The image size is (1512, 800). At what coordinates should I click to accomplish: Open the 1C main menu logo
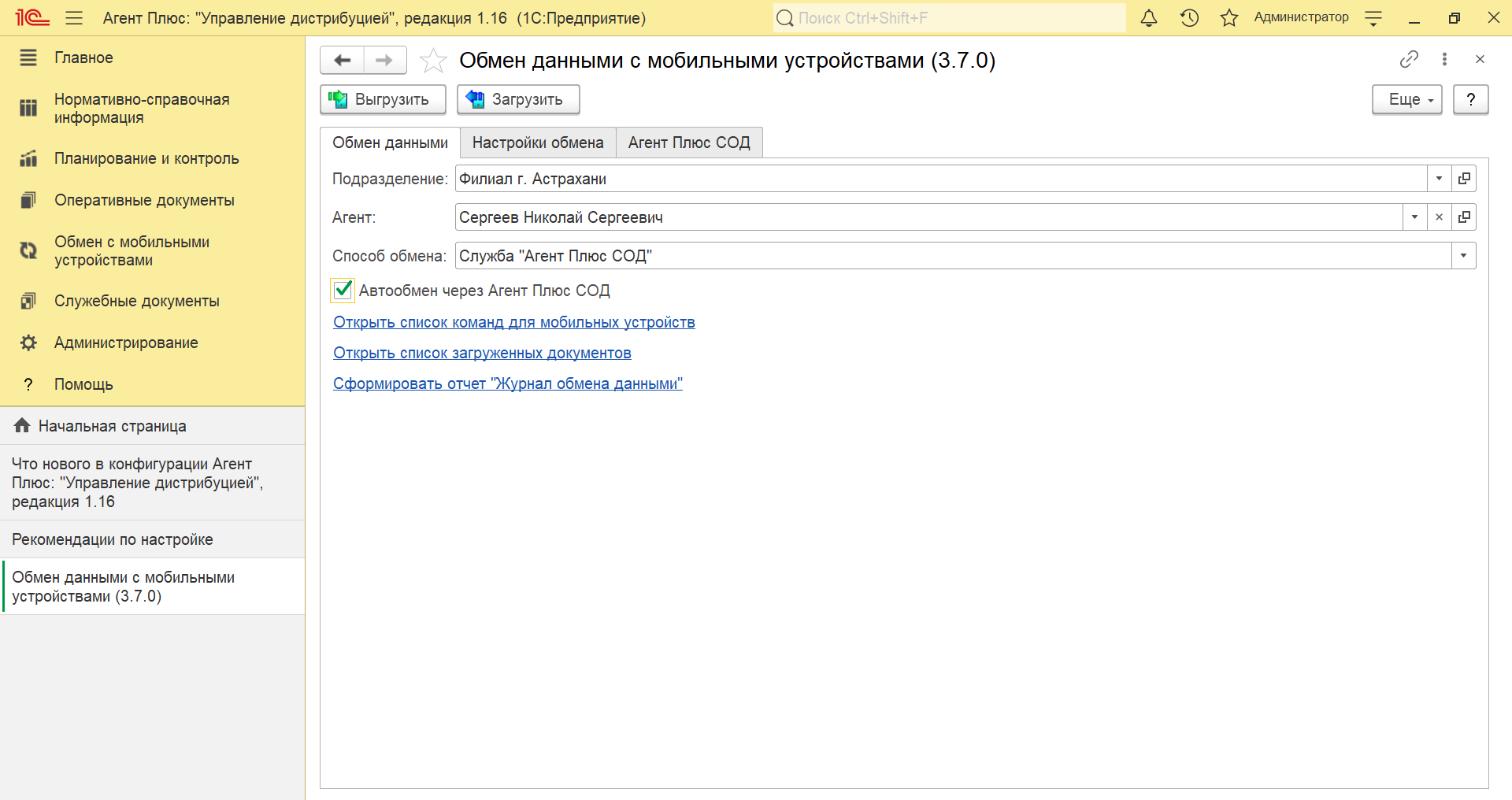[x=32, y=17]
